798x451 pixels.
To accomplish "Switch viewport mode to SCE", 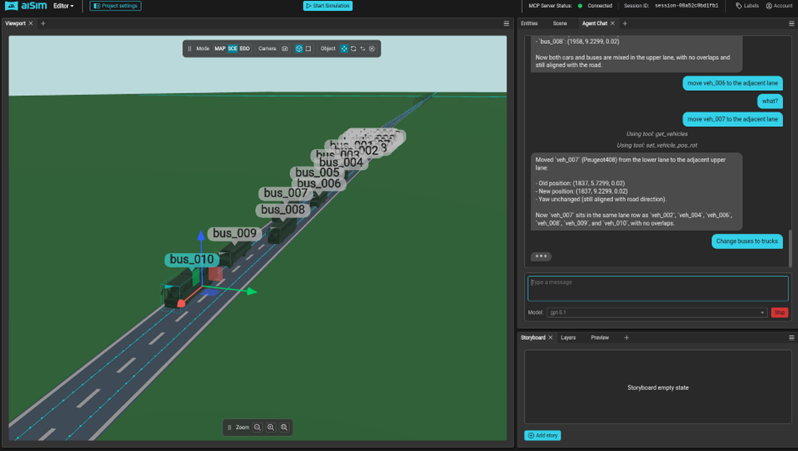I will pos(233,49).
